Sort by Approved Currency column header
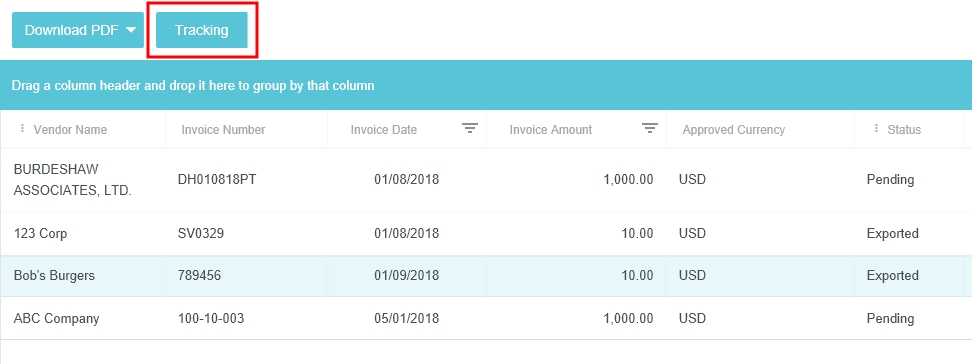This screenshot has width=972, height=364. [x=733, y=130]
